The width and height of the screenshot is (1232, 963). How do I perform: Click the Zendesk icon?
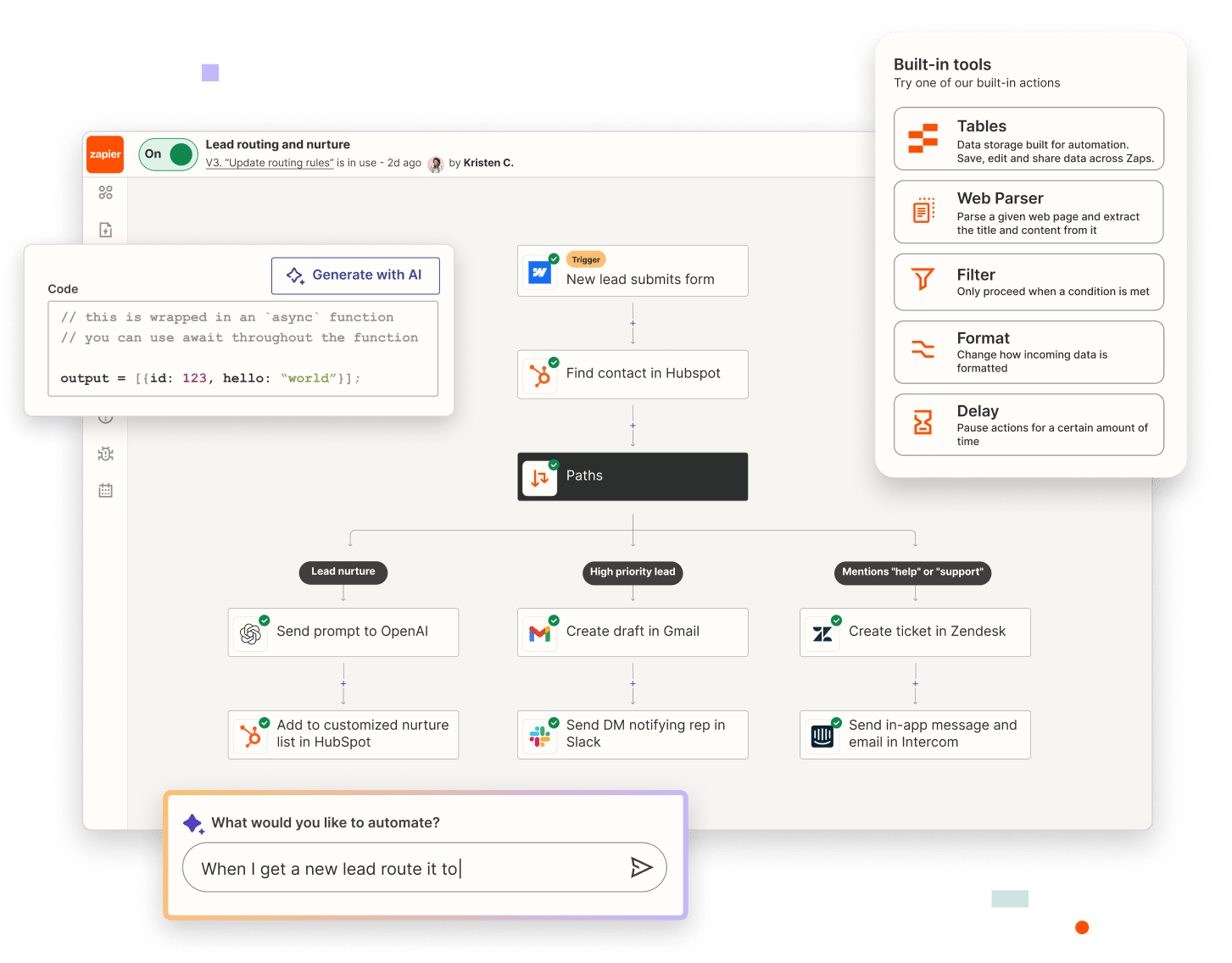tap(822, 633)
